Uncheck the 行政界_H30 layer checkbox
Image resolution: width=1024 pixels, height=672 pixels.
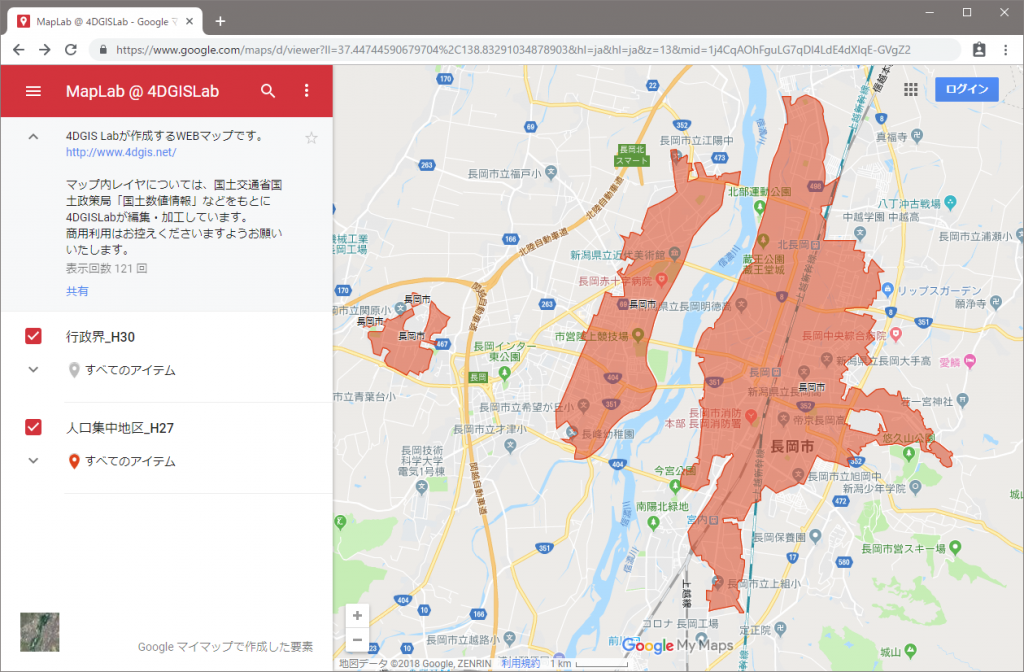pyautogui.click(x=33, y=336)
